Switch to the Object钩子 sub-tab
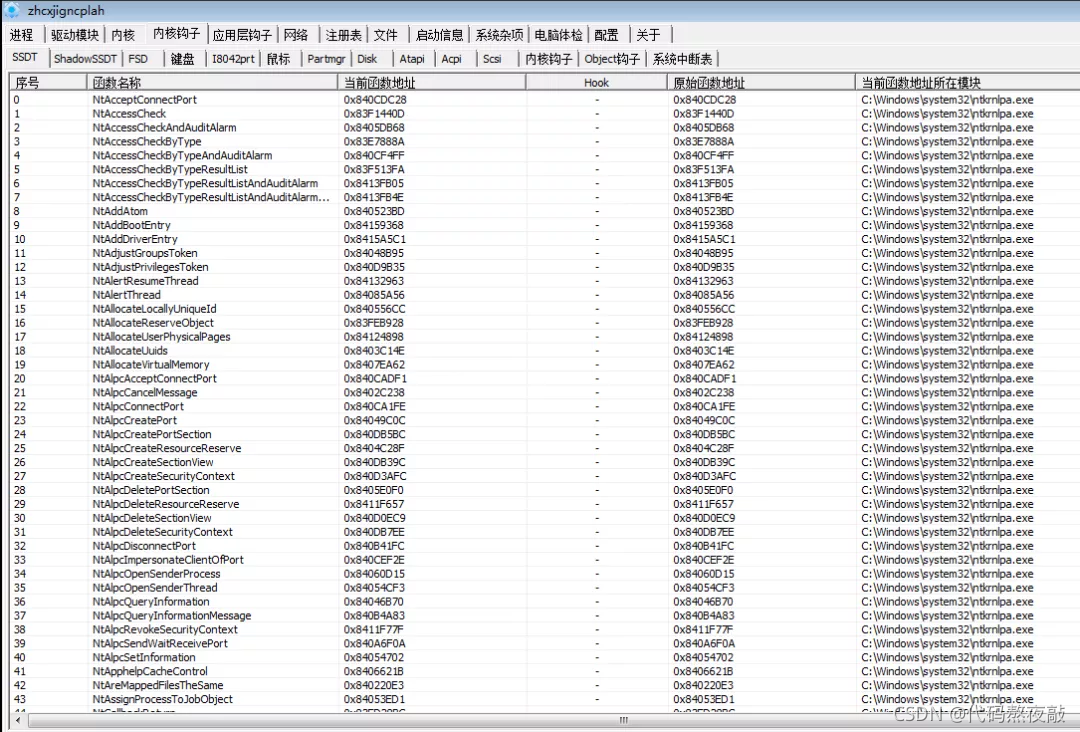The width and height of the screenshot is (1080, 732). 612,59
